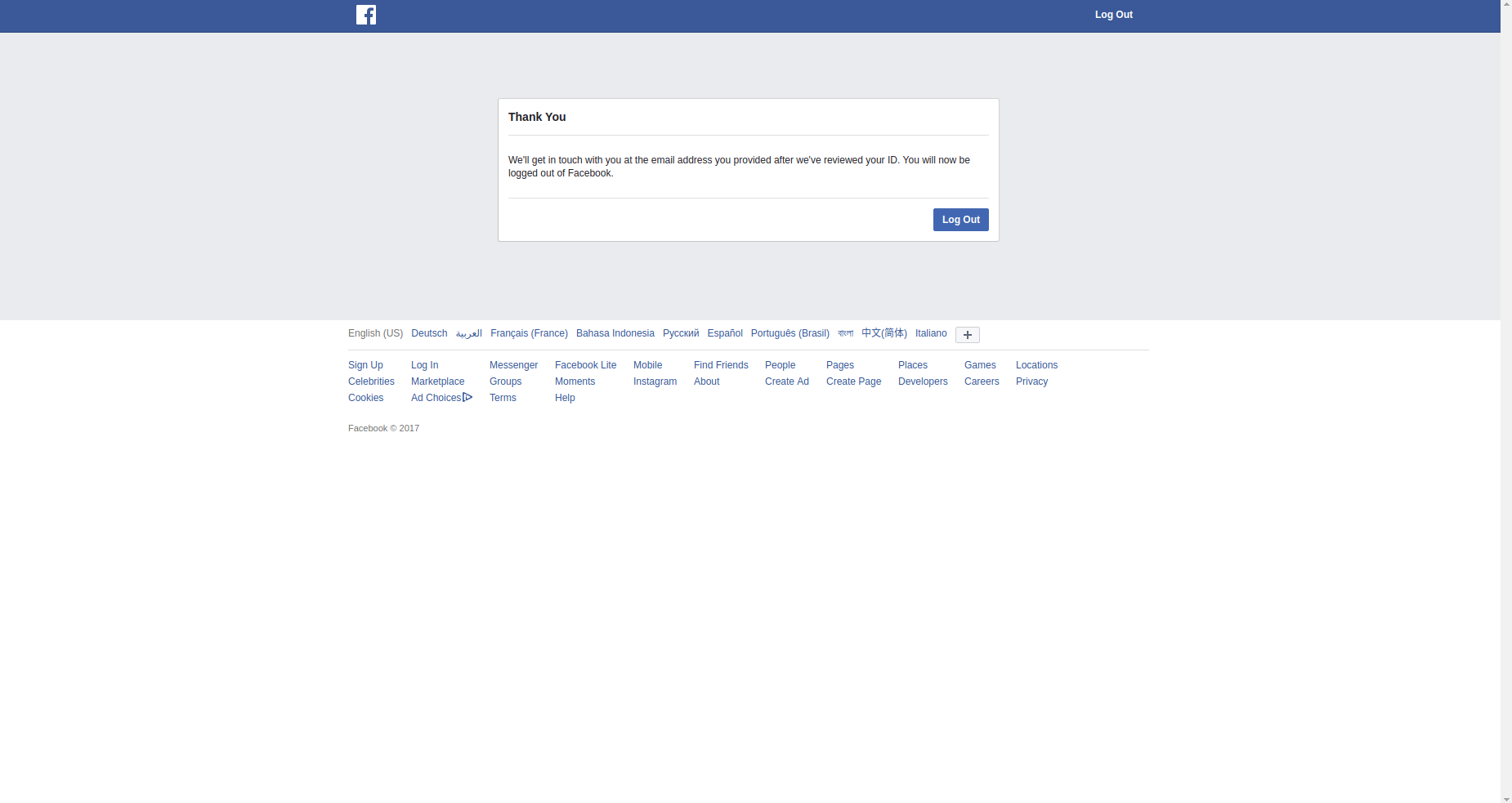Go to Instagram from the footer
Screen dimensions: 1512x803
[655, 381]
